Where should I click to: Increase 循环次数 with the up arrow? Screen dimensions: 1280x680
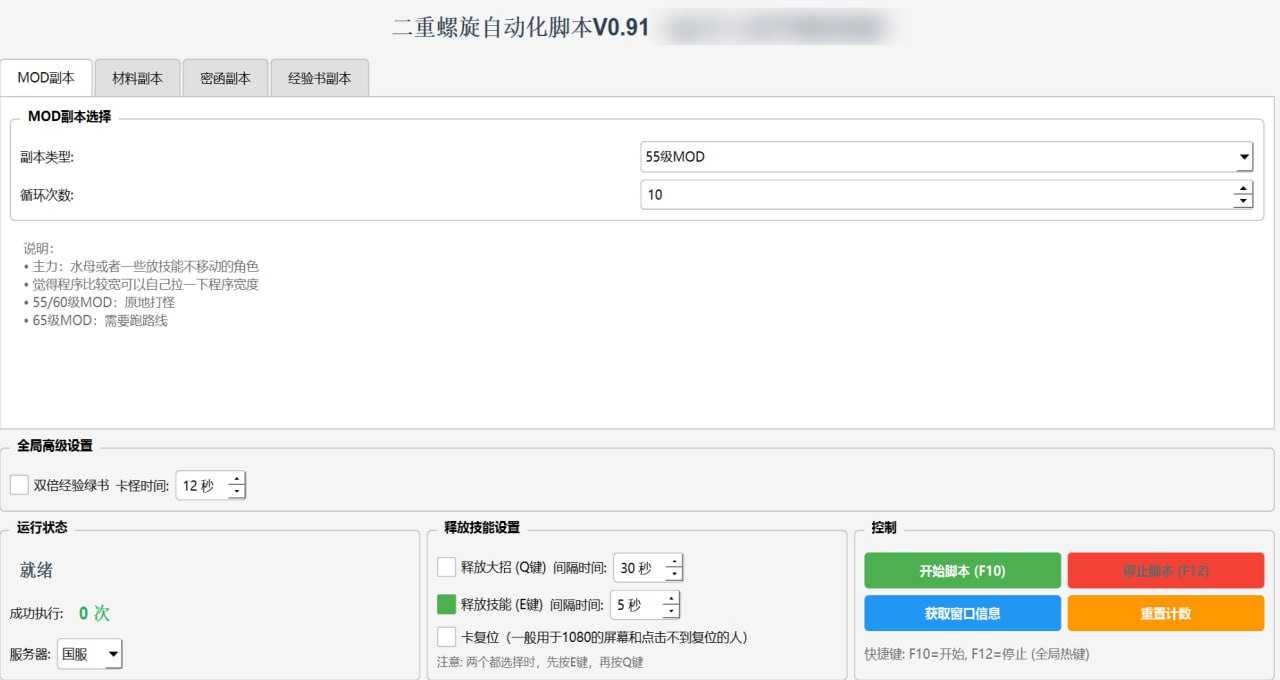pos(1243,188)
